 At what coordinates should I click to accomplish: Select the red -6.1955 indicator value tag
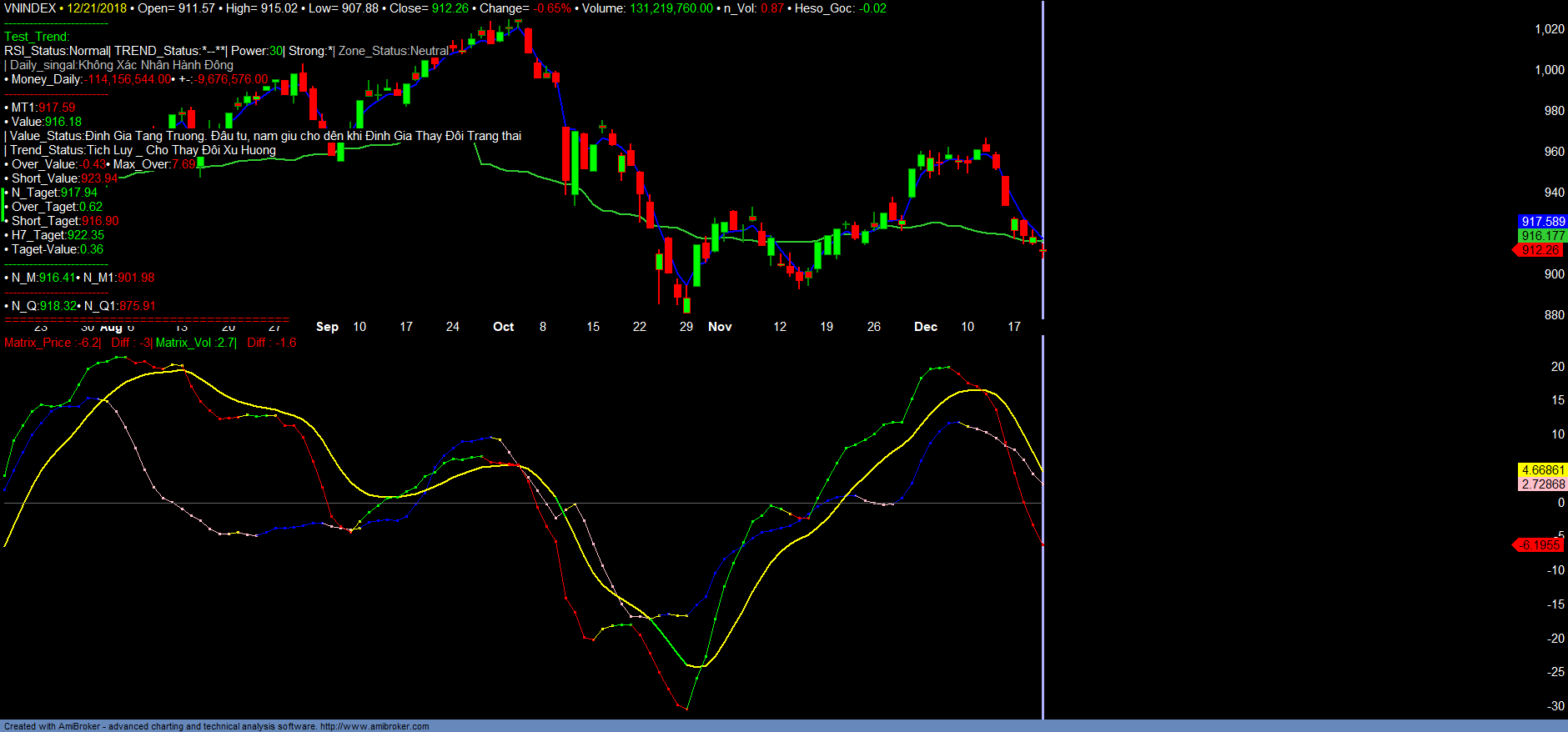coord(1540,545)
